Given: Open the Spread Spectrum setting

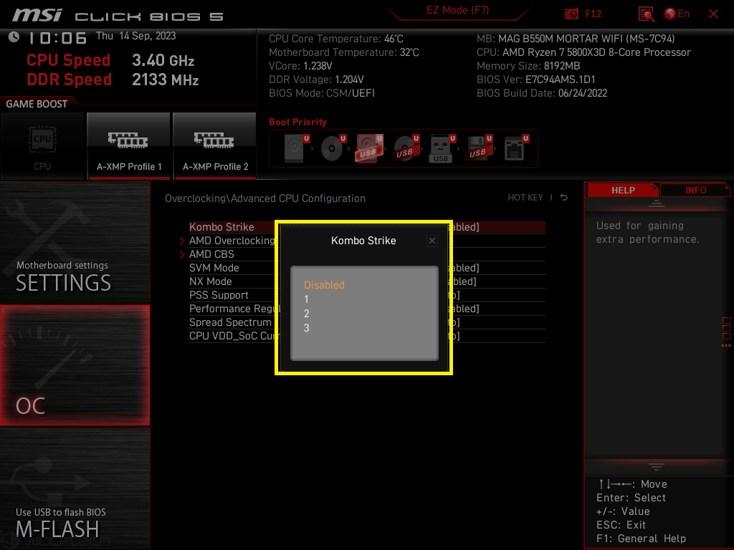Looking at the screenshot, I should click(x=367, y=322).
